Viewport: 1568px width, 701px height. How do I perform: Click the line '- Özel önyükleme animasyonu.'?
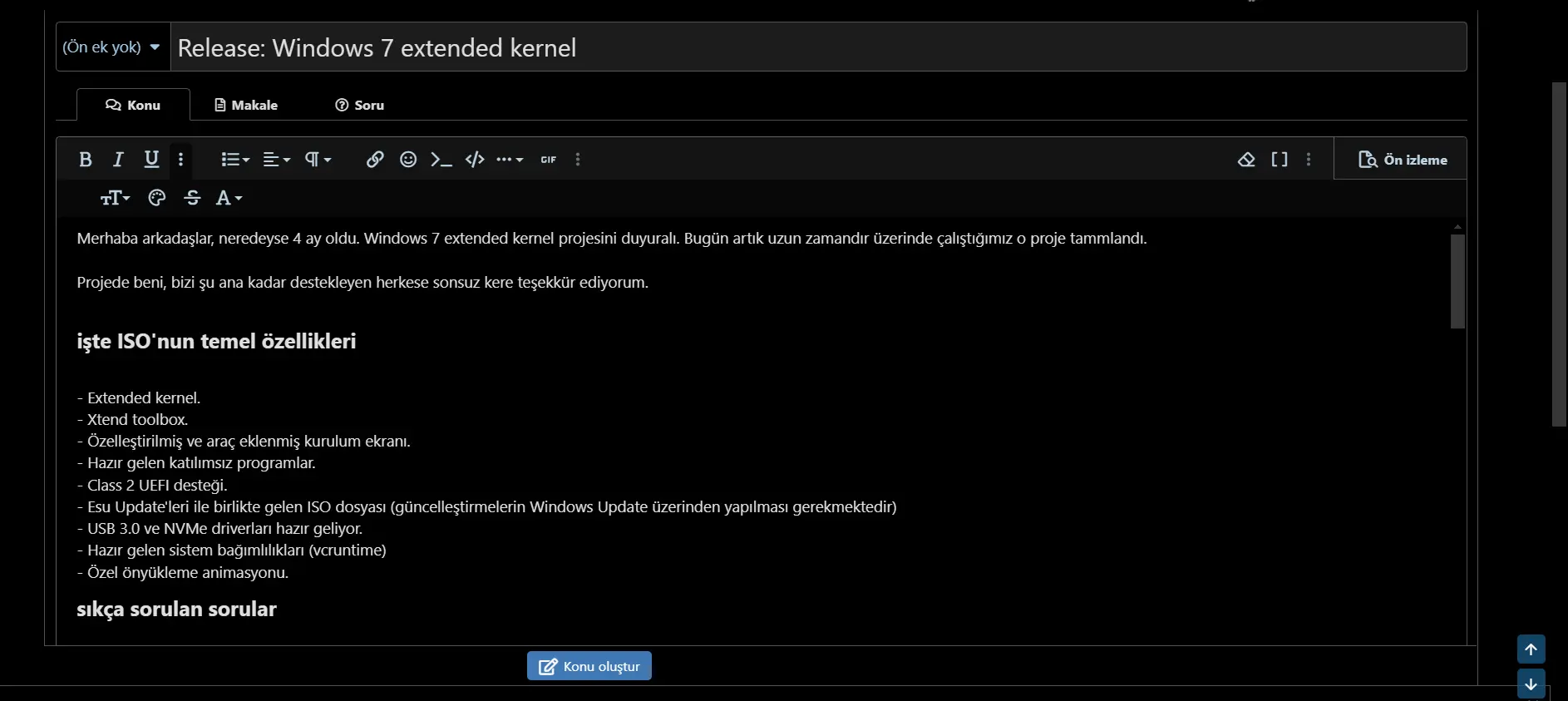tap(183, 572)
